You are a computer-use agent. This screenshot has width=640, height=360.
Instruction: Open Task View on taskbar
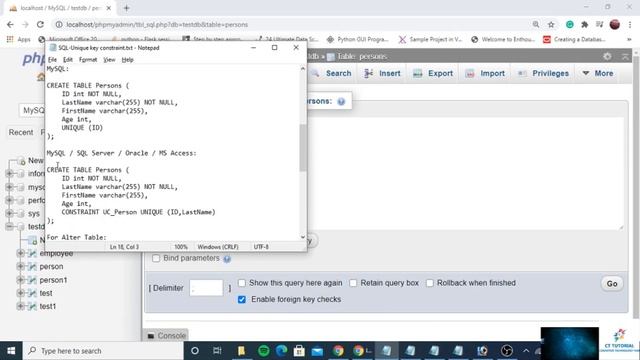(217, 351)
